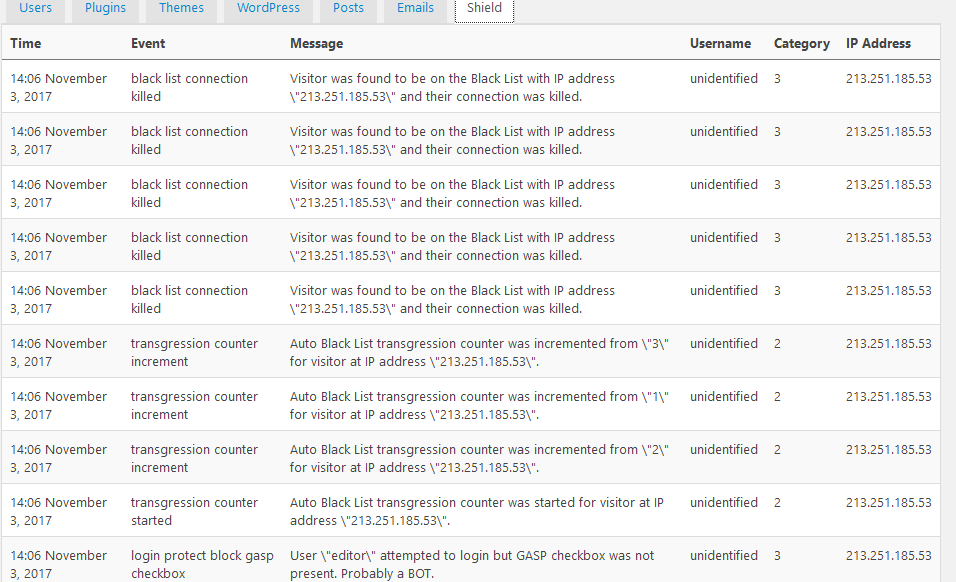Viewport: 956px width, 582px height.
Task: Click the Event column header
Action: [x=148, y=43]
